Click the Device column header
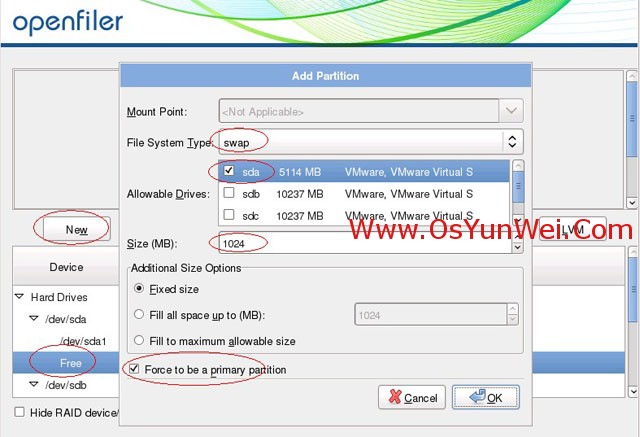640x437 pixels. (66, 267)
